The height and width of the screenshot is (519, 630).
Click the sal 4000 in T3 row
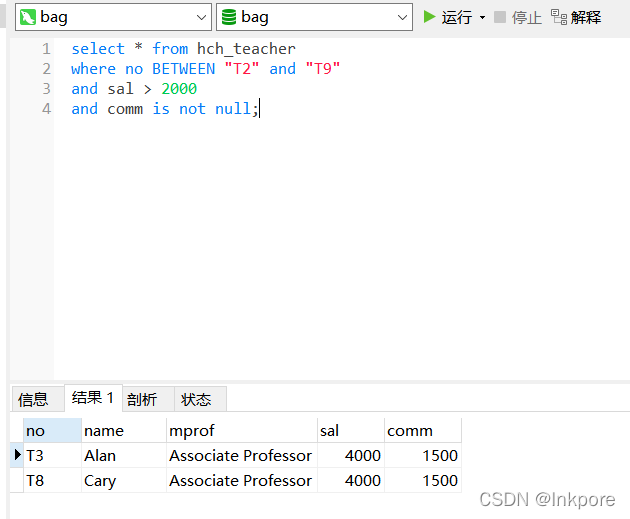click(x=351, y=456)
